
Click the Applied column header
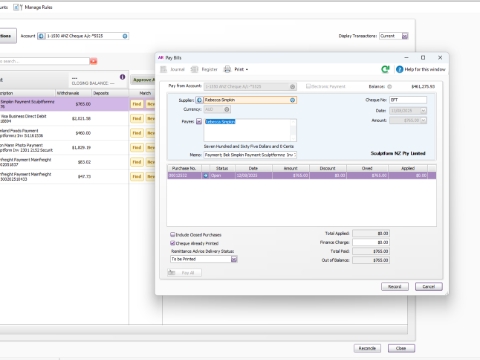[408, 168]
